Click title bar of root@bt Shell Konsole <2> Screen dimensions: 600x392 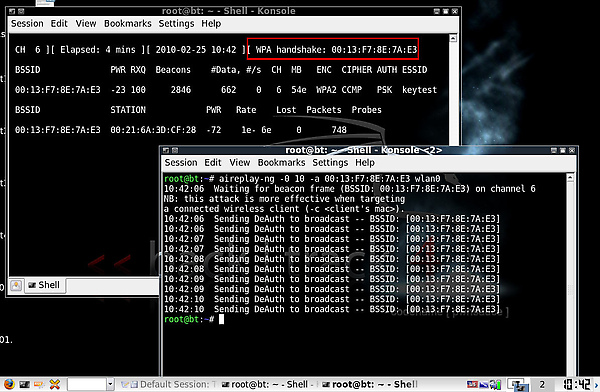(x=364, y=150)
